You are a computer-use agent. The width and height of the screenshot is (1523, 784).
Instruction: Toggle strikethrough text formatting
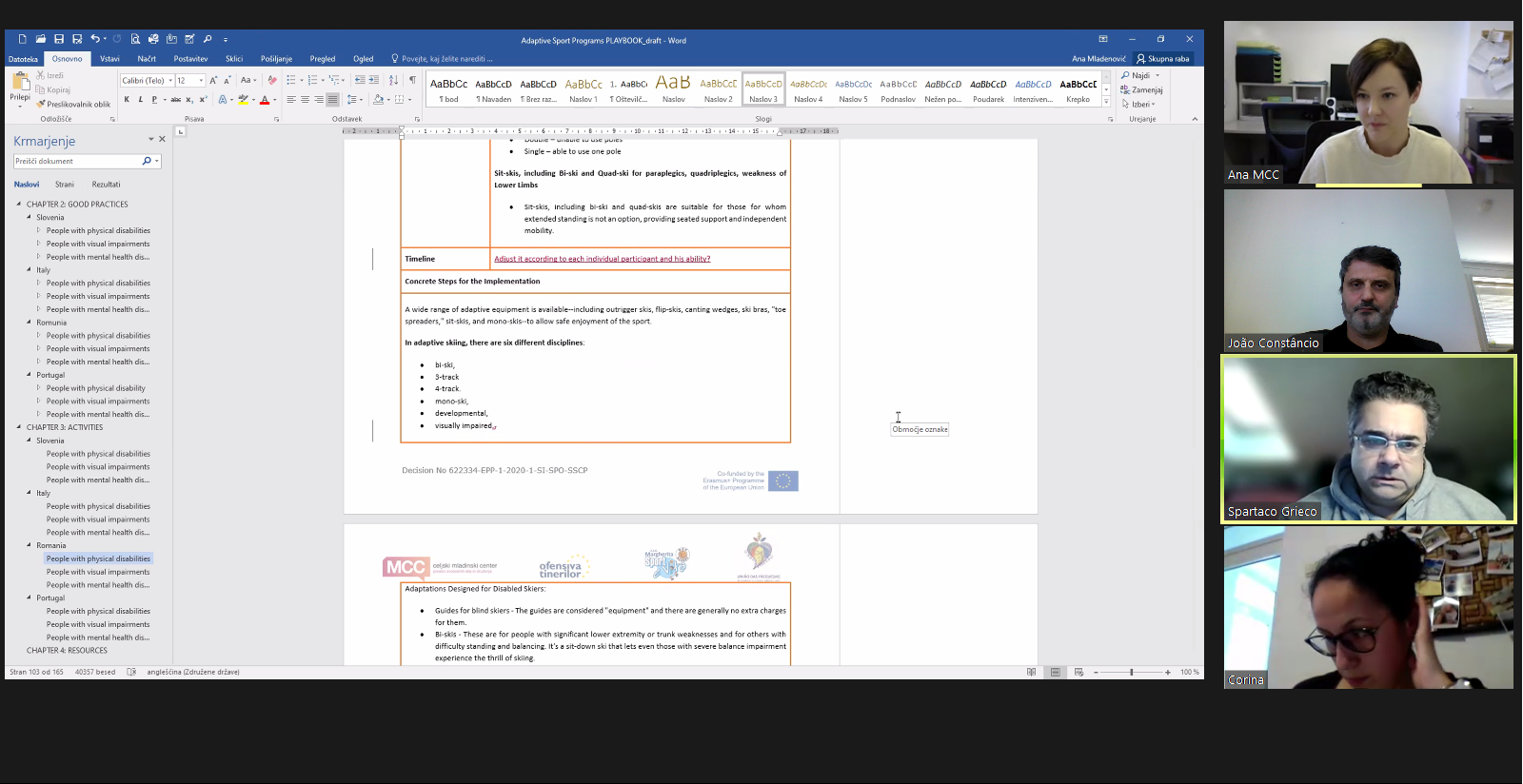tap(175, 99)
